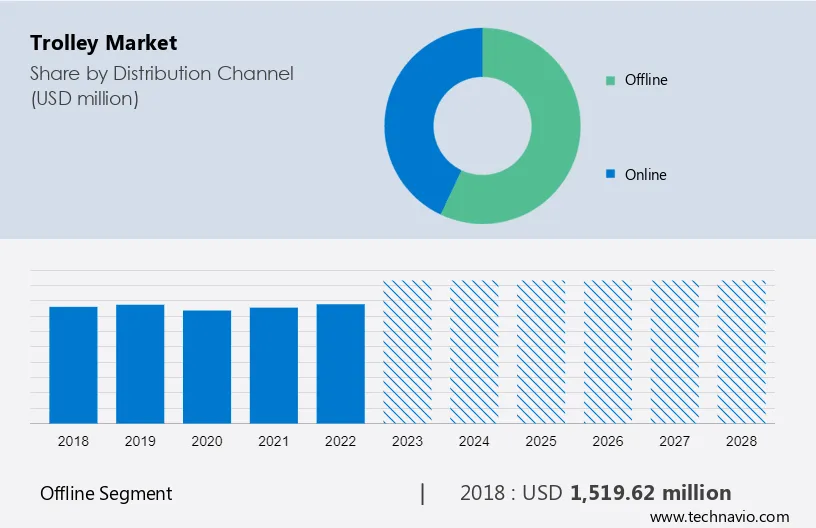Open the www.technavio.com link
This screenshot has height=528, width=816.
pos(719,517)
